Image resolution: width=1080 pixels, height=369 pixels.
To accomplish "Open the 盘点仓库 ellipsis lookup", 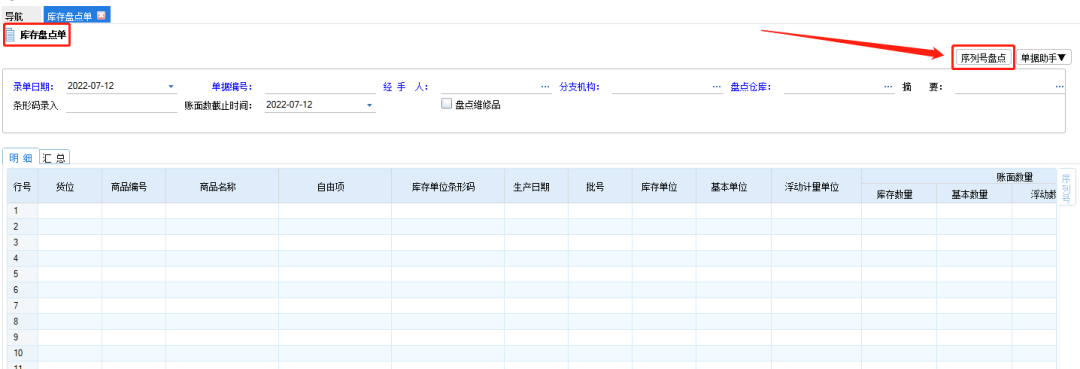I will pos(889,87).
